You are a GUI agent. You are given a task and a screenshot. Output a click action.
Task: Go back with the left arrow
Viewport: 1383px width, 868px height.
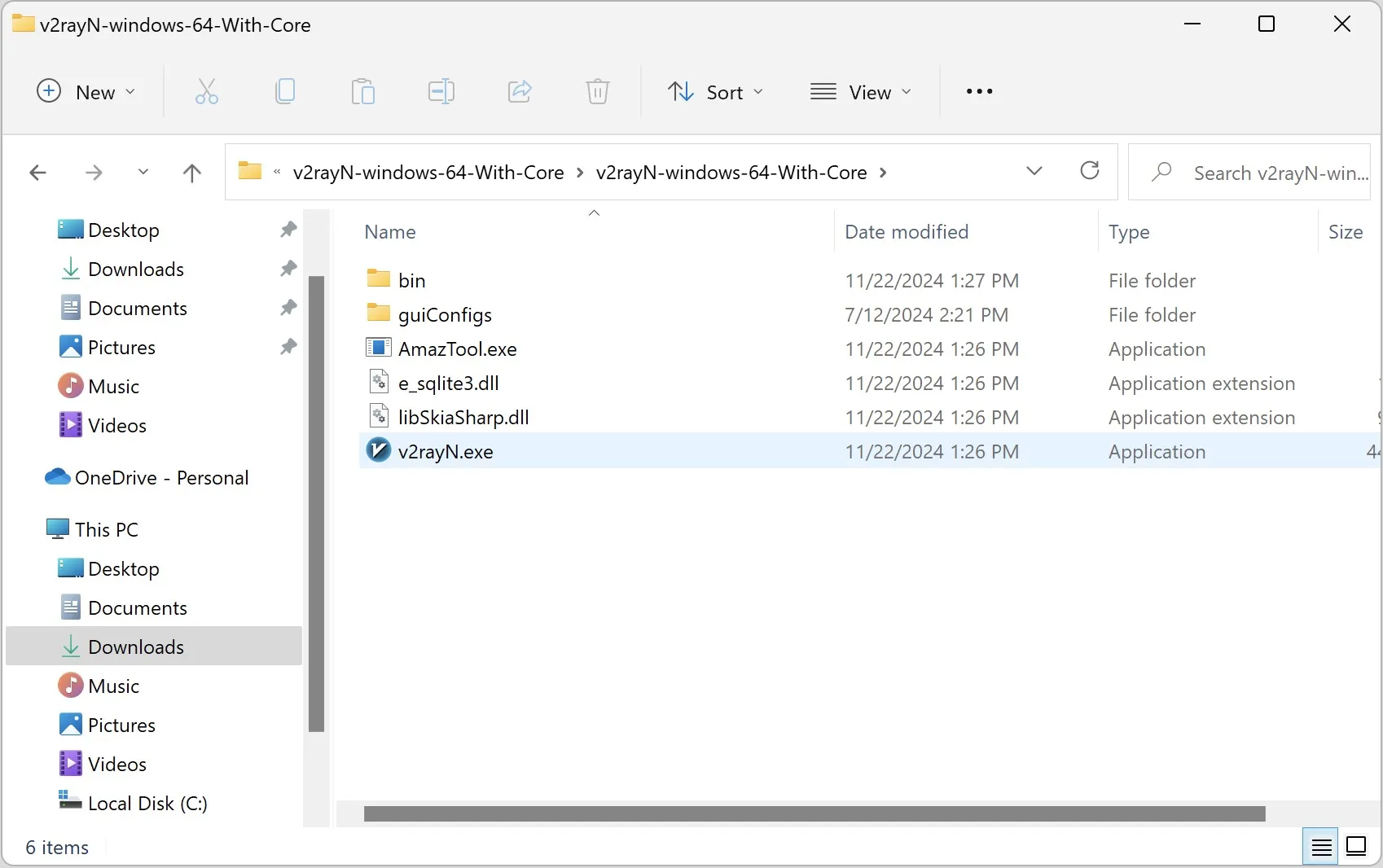[x=37, y=172]
